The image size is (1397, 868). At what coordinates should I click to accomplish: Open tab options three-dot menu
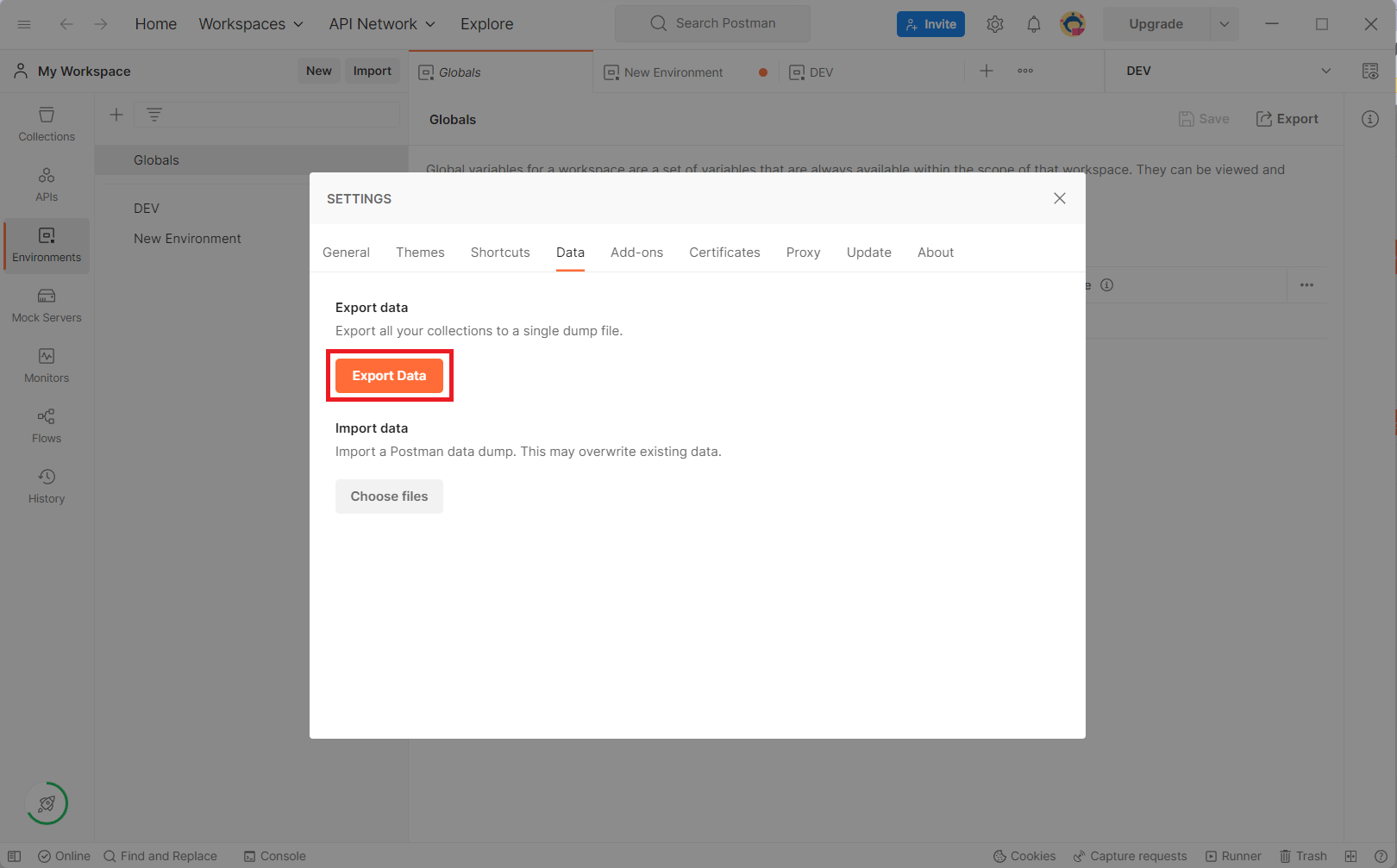[1025, 71]
